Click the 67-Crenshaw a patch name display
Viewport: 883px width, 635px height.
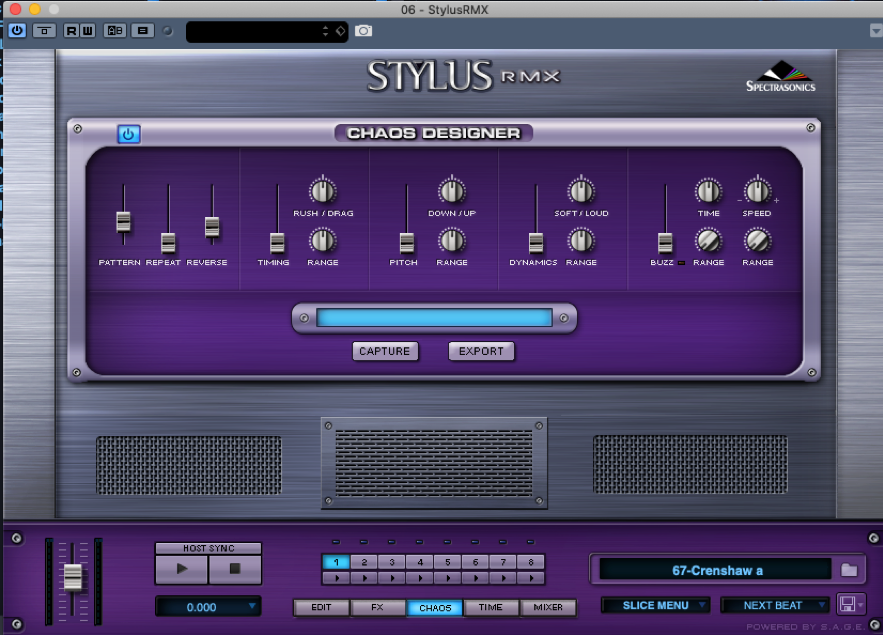[x=716, y=570]
